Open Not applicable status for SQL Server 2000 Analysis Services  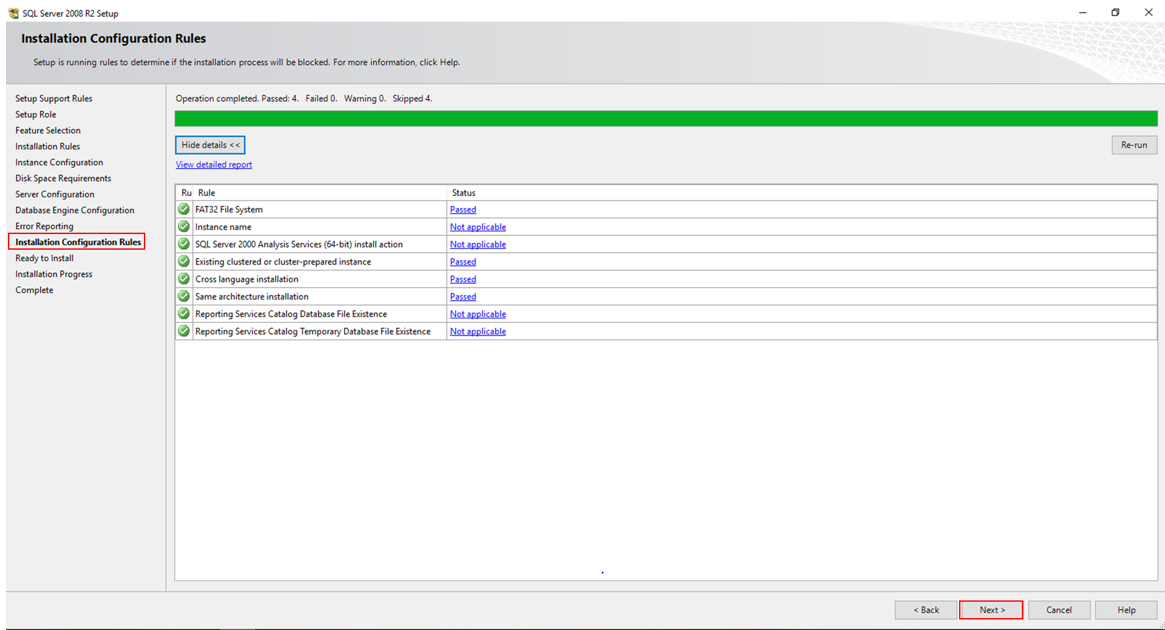(x=478, y=244)
